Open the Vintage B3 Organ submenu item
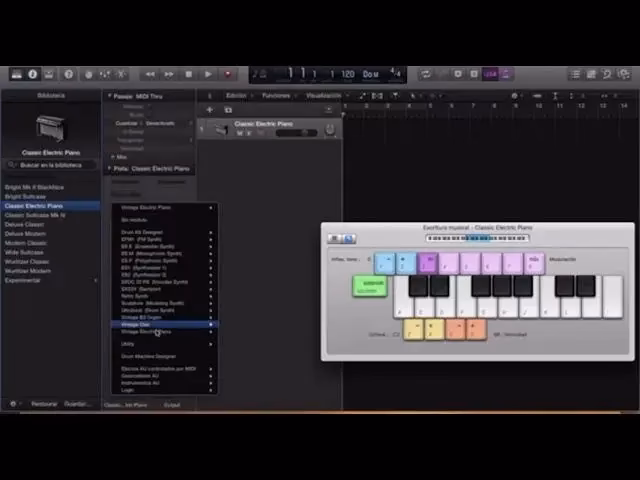The image size is (640, 480). [164, 317]
